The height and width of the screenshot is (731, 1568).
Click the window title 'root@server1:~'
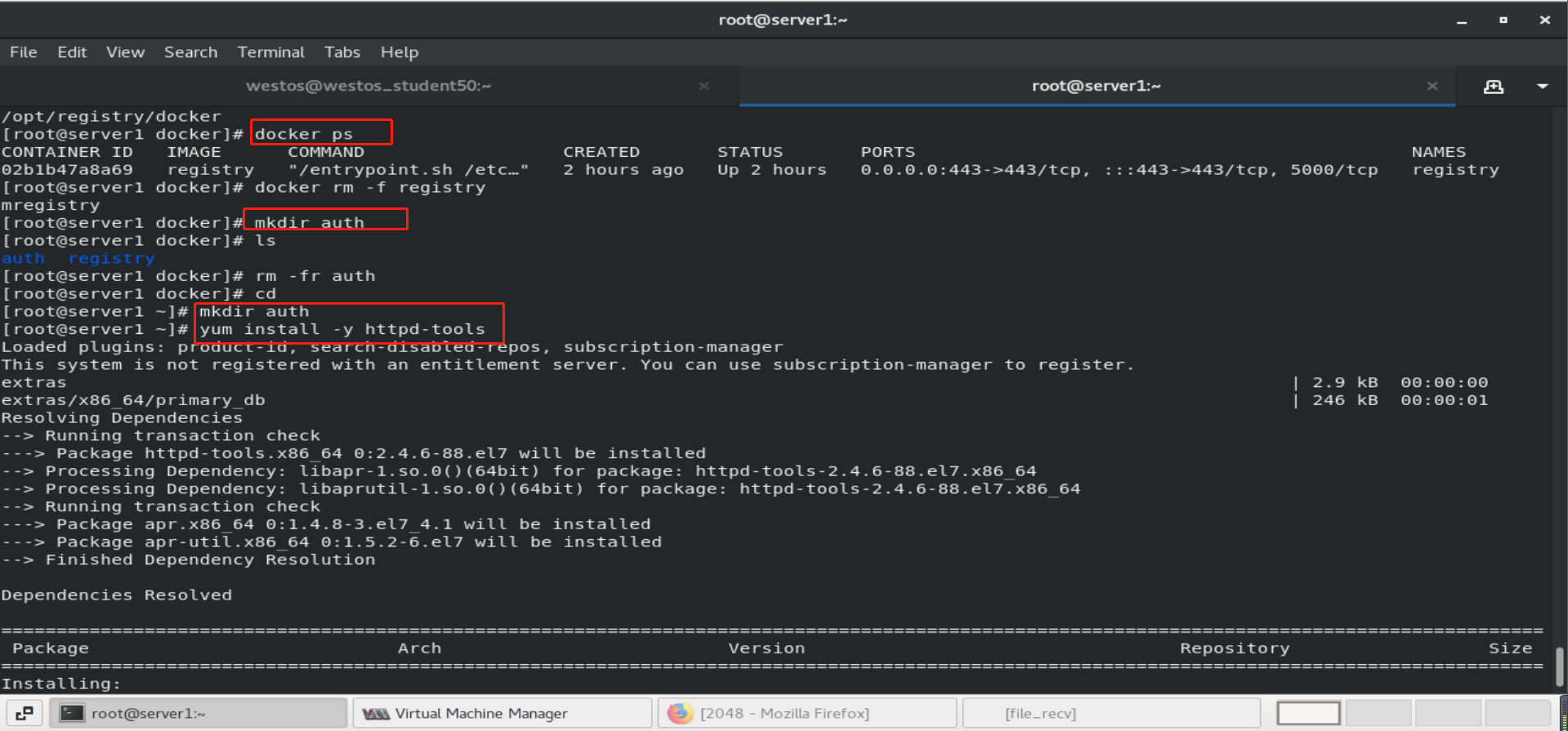tap(783, 20)
